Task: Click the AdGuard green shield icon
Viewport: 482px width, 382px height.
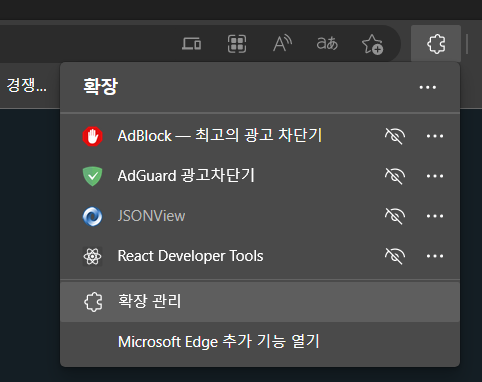Action: click(92, 176)
